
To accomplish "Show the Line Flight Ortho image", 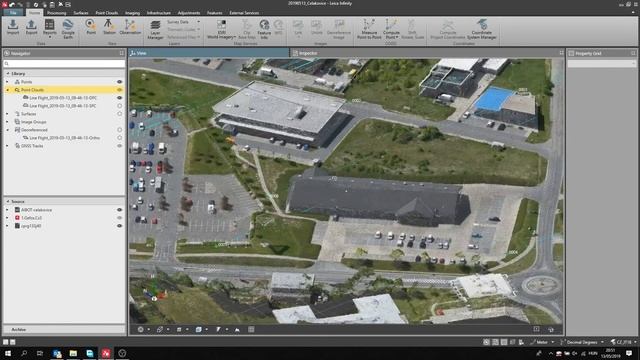I will coord(120,138).
